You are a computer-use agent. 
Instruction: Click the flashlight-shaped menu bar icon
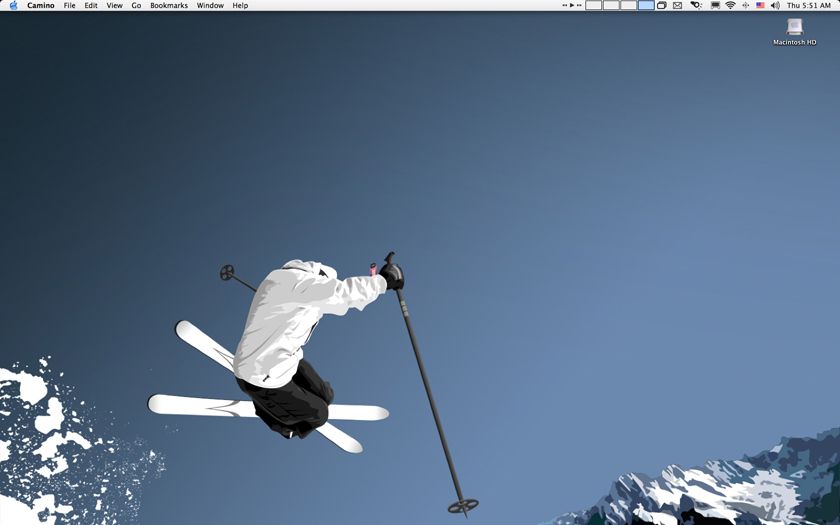pos(696,5)
